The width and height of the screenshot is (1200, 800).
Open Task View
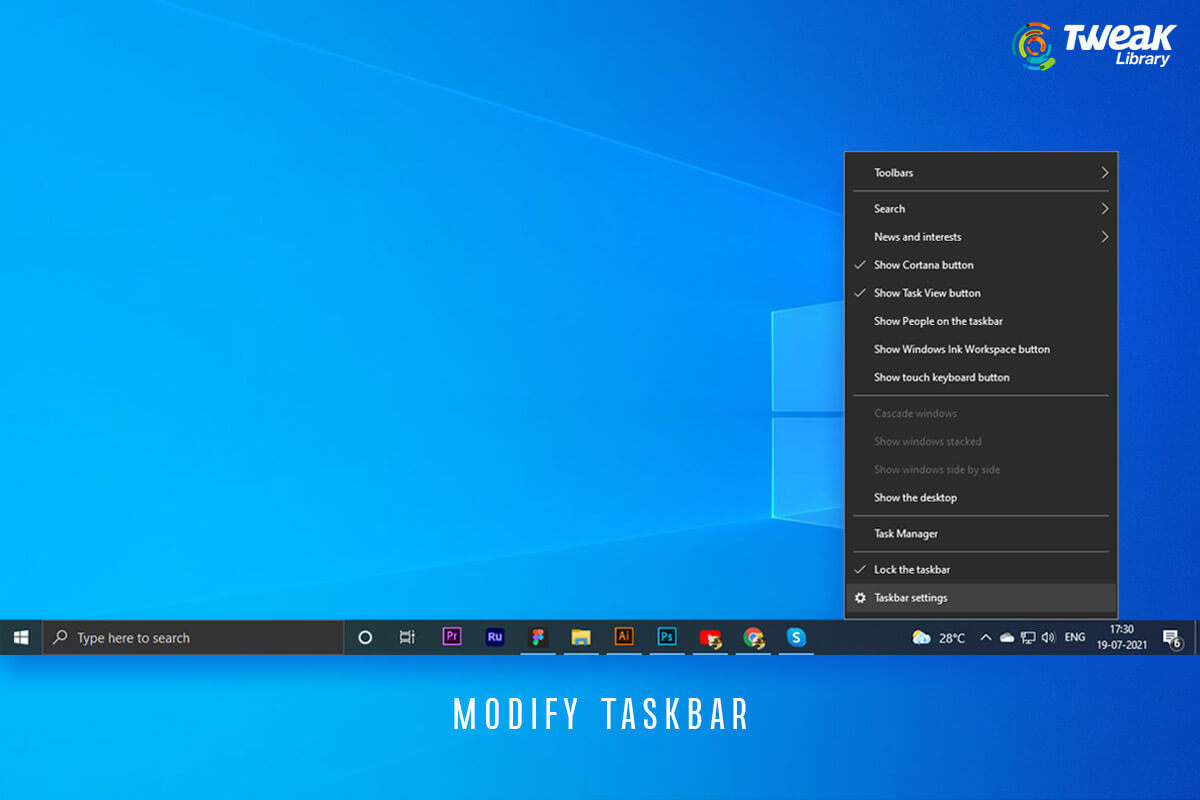pos(406,637)
